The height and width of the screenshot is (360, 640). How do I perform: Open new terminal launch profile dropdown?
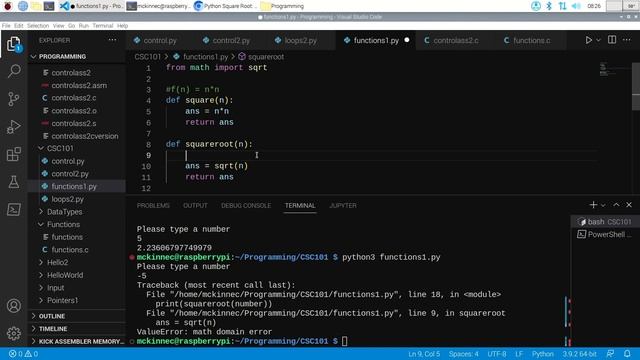tap(603, 205)
